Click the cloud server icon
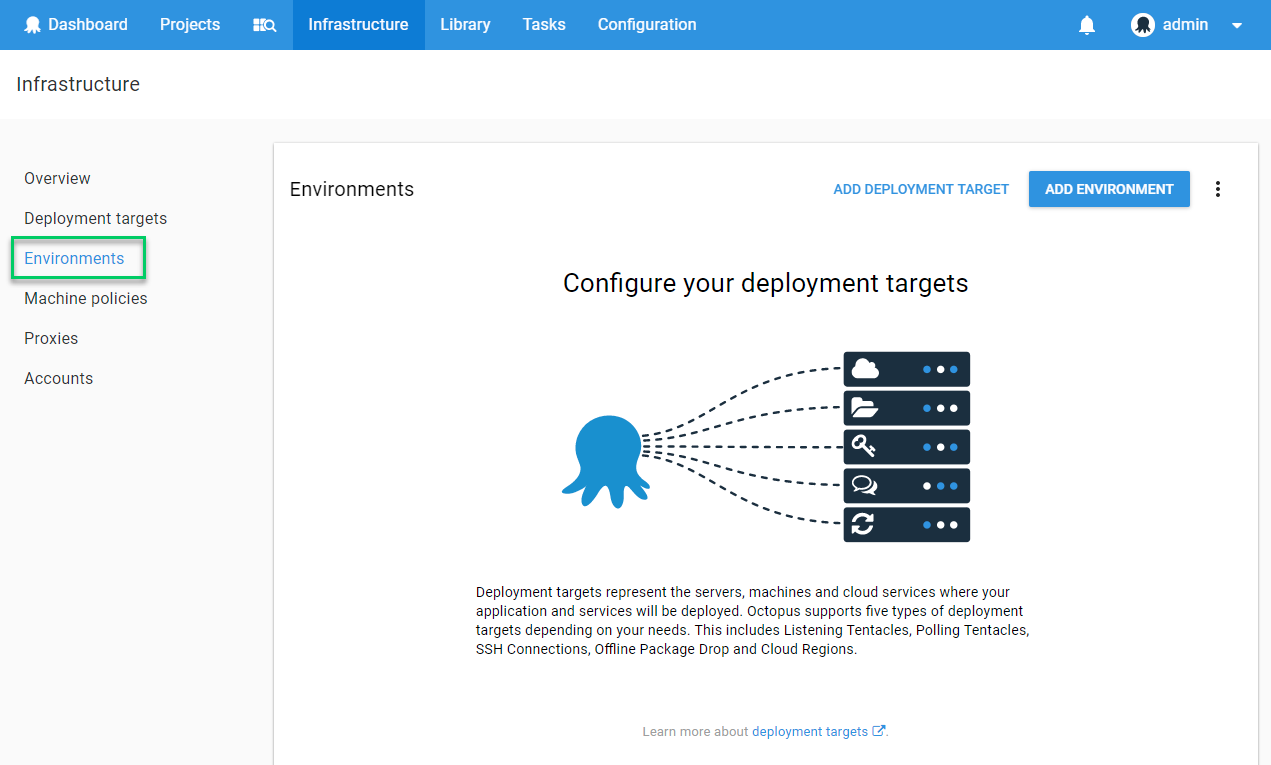1271x765 pixels. [865, 369]
